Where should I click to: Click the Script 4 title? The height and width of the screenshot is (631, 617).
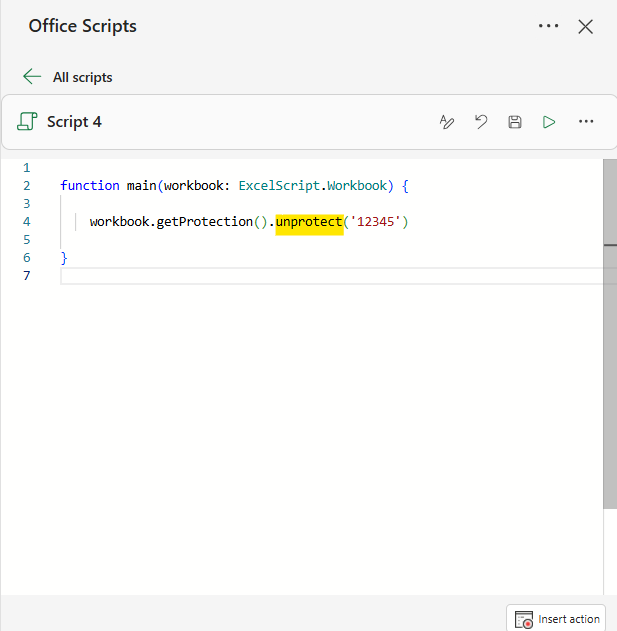click(x=74, y=122)
